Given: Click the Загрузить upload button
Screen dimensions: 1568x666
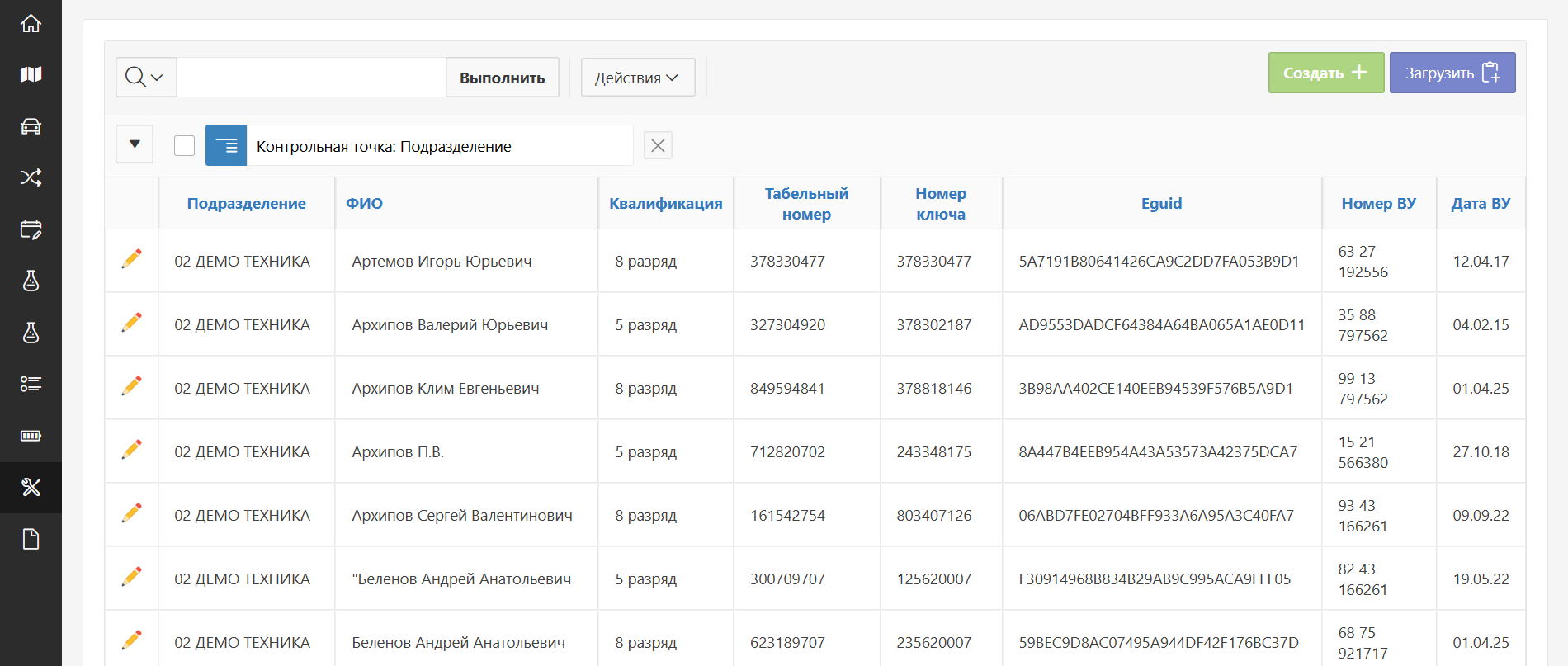Looking at the screenshot, I should (x=1452, y=73).
